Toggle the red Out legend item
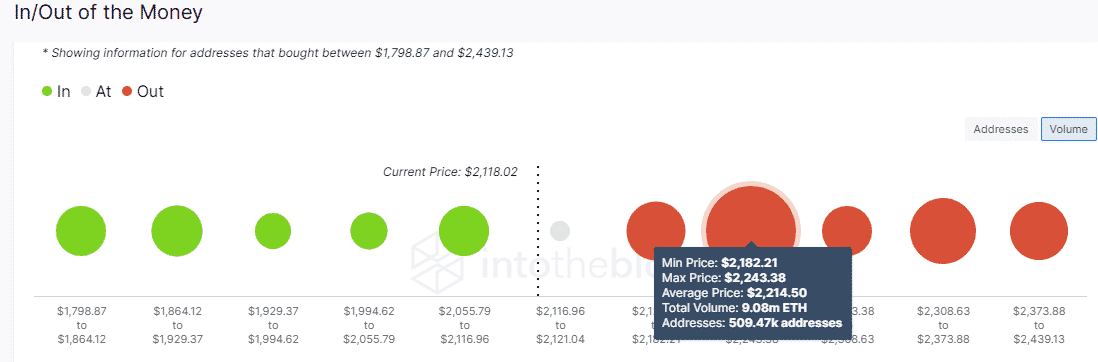Viewport: 1098px width, 362px height. pos(143,91)
